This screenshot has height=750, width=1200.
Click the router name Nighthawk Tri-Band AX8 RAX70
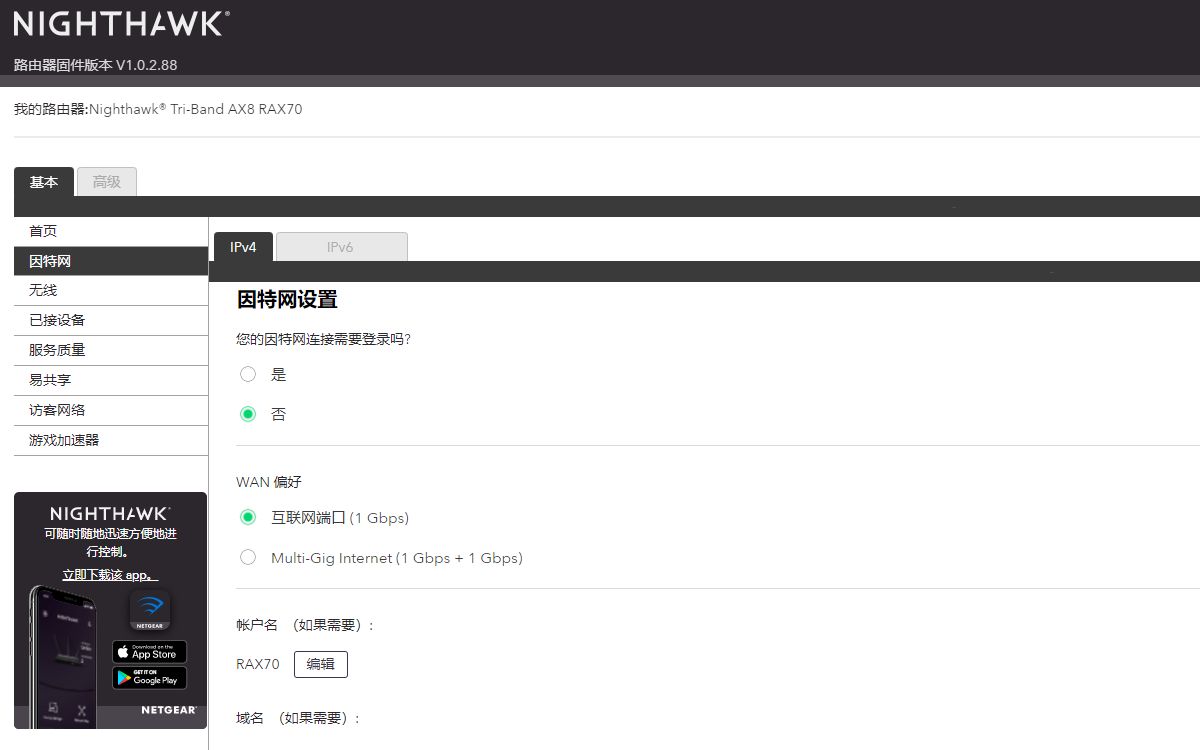pyautogui.click(x=195, y=109)
